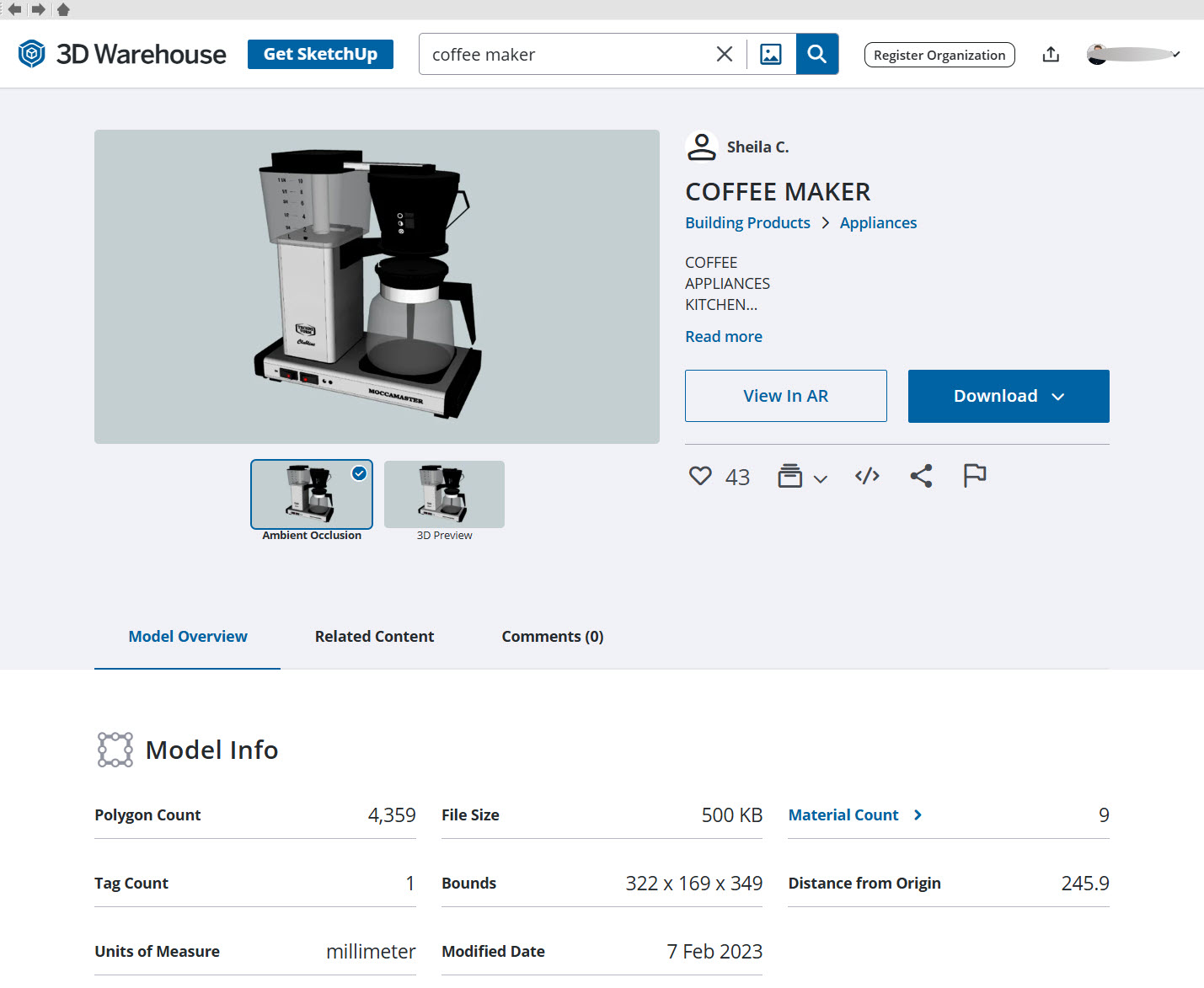Open the 3D Warehouse logo homepage

pyautogui.click(x=122, y=54)
